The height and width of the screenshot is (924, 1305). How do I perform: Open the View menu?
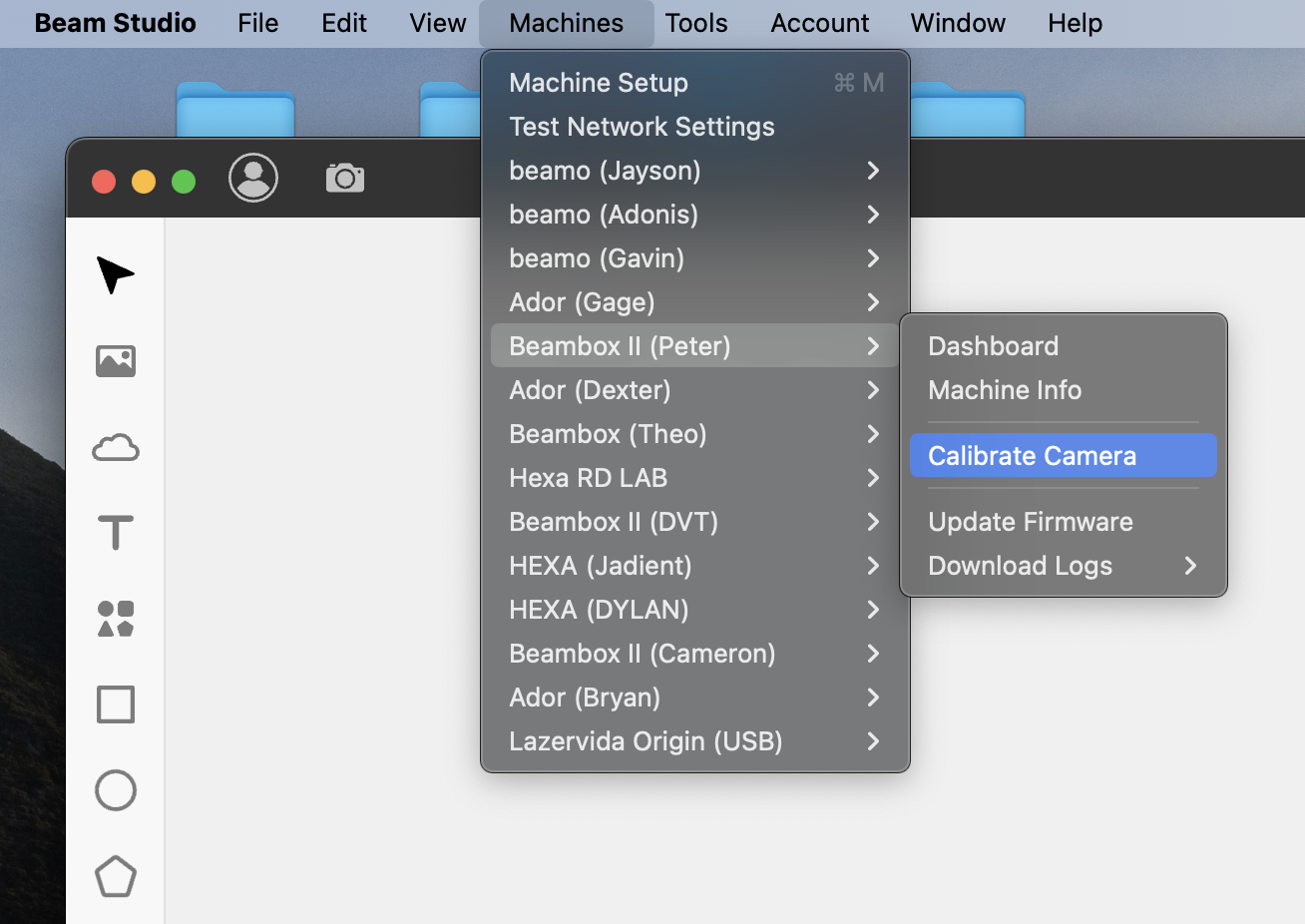(x=438, y=23)
